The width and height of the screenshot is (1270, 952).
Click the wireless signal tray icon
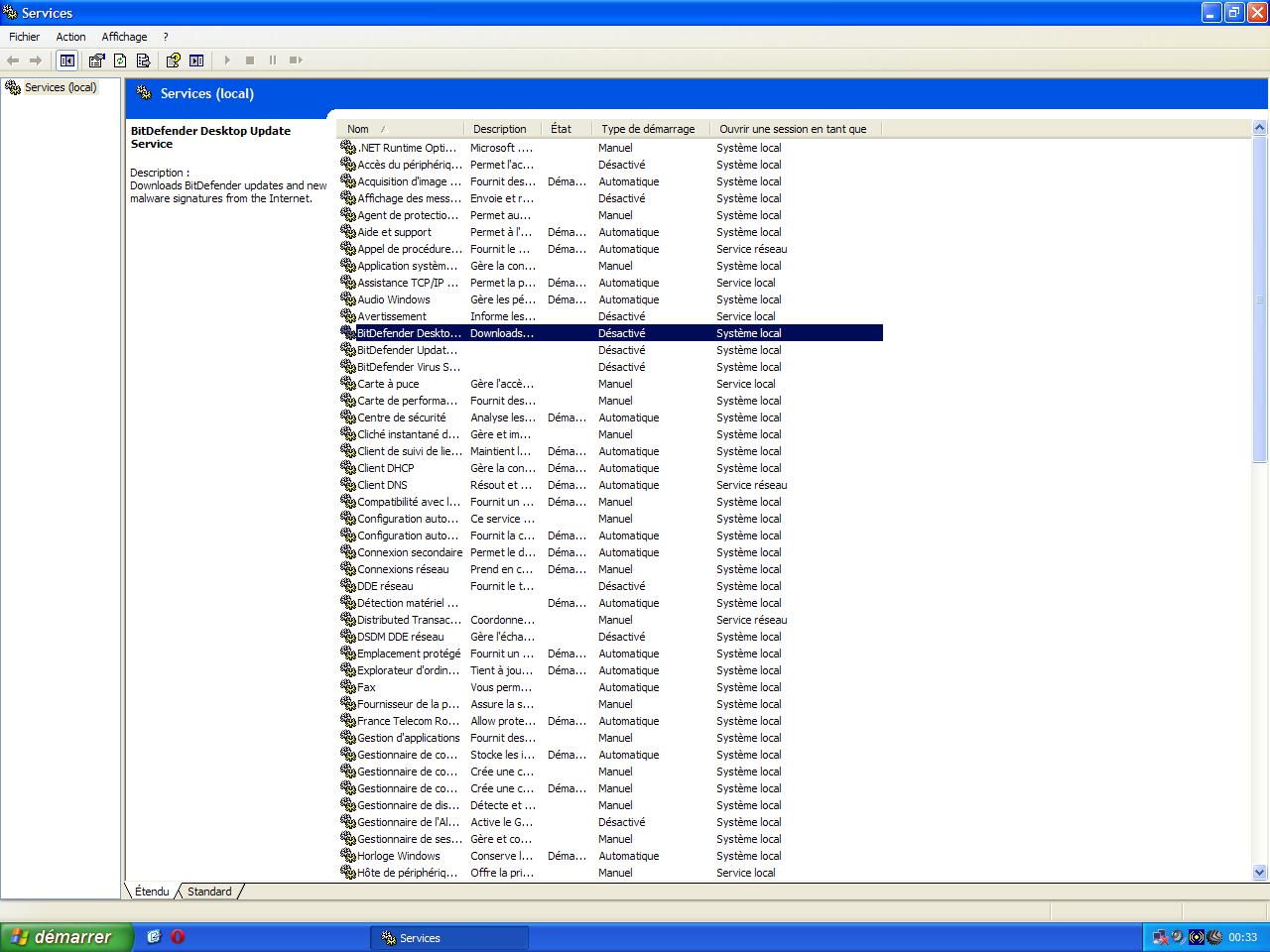tap(1197, 937)
